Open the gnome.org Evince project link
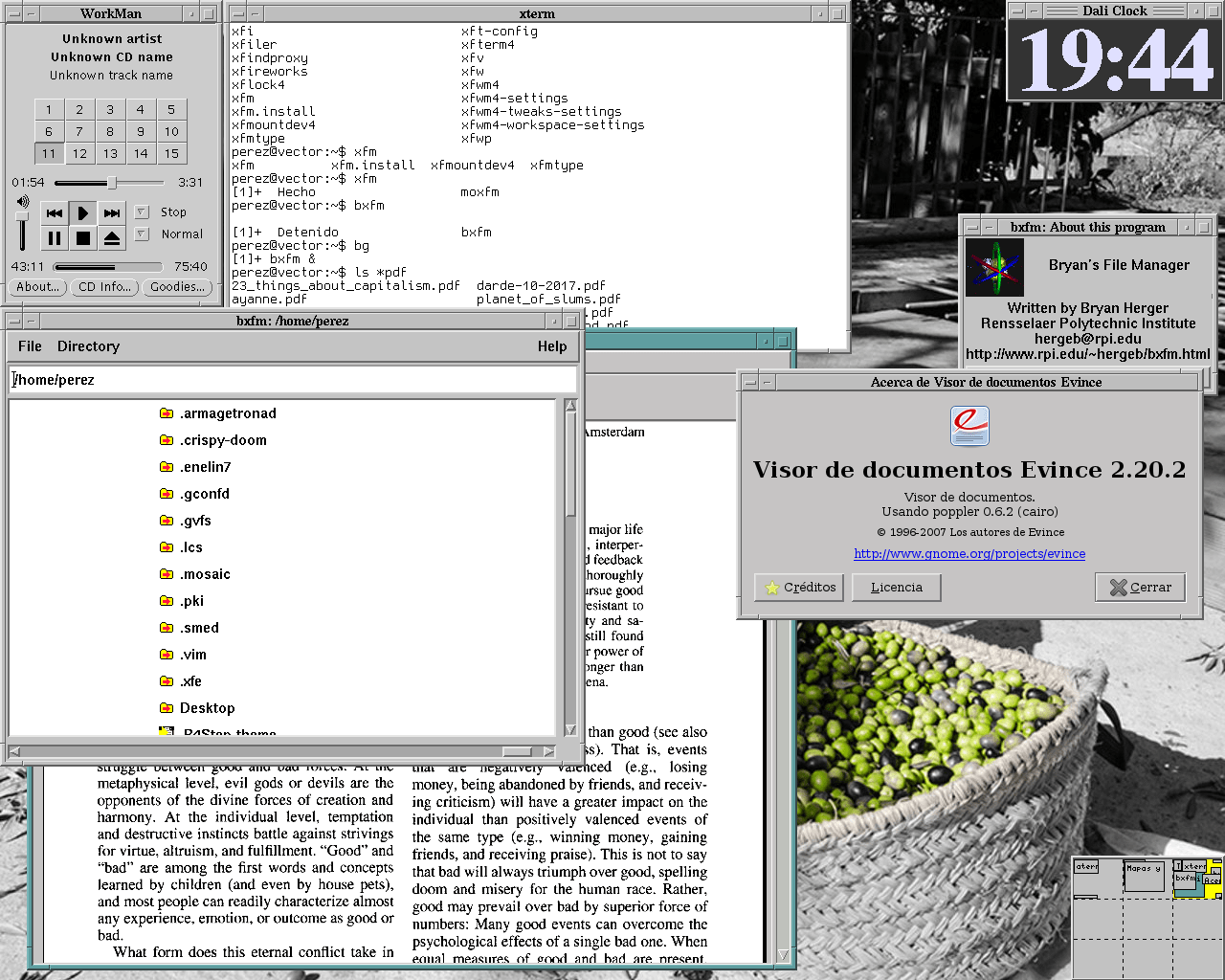The height and width of the screenshot is (980, 1225). click(x=969, y=554)
